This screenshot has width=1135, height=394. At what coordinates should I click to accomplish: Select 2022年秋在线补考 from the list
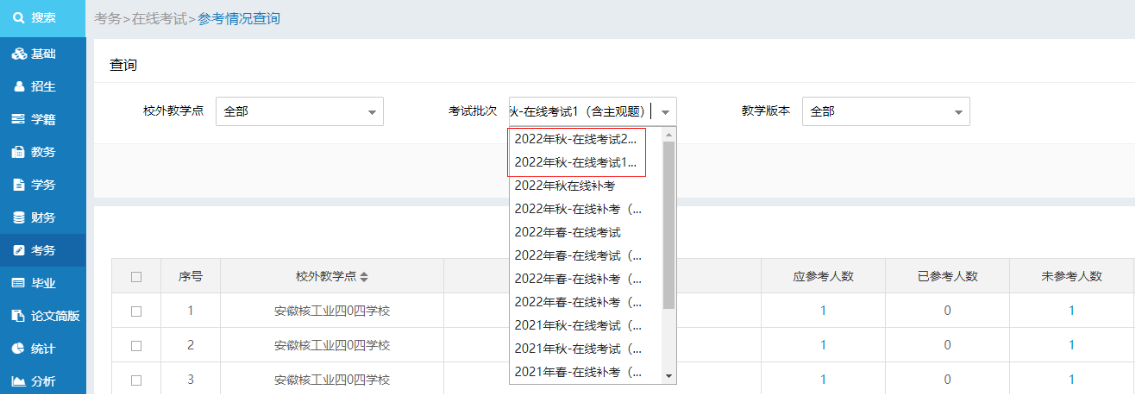pos(565,186)
